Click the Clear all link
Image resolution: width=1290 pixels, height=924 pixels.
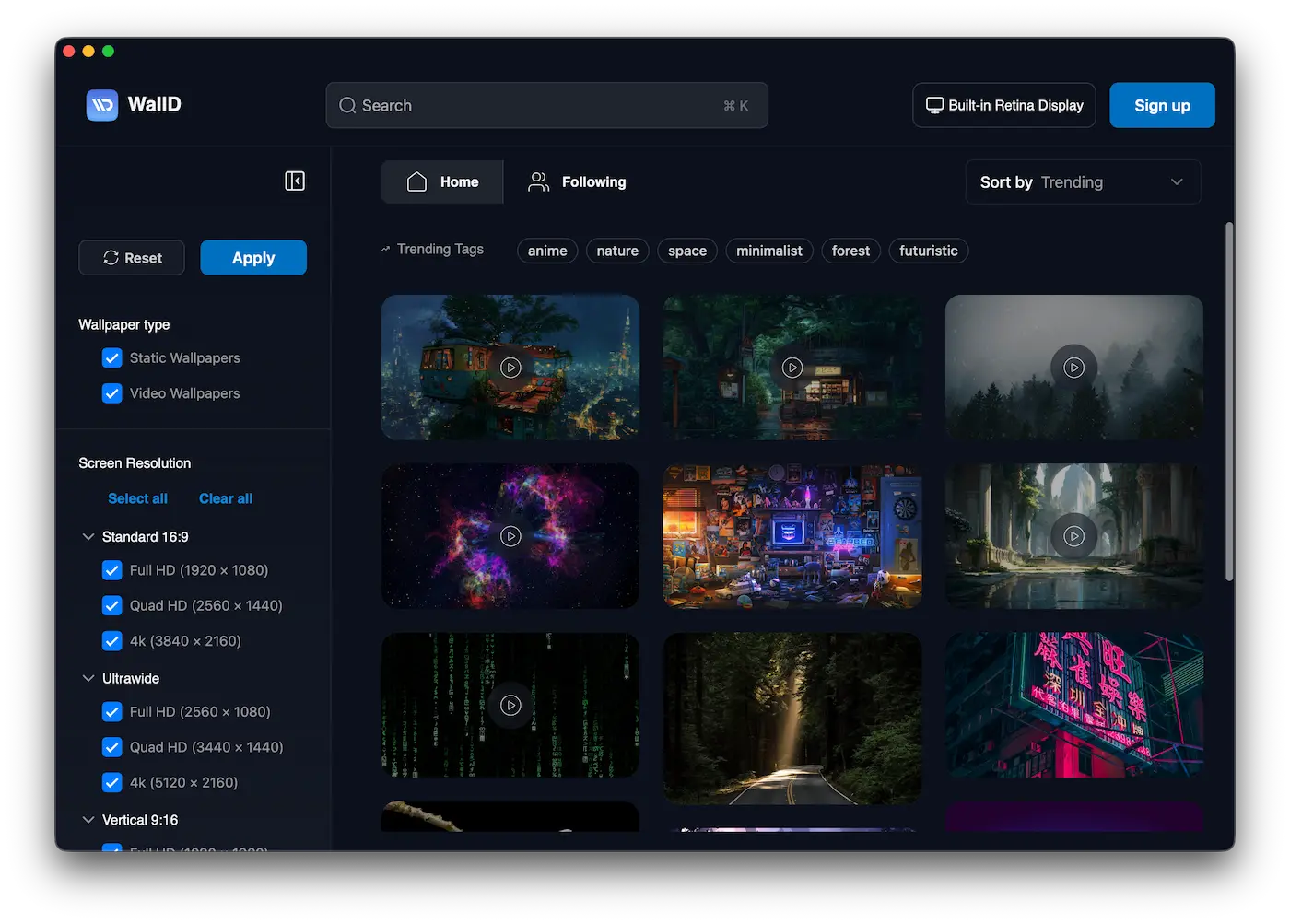[226, 498]
